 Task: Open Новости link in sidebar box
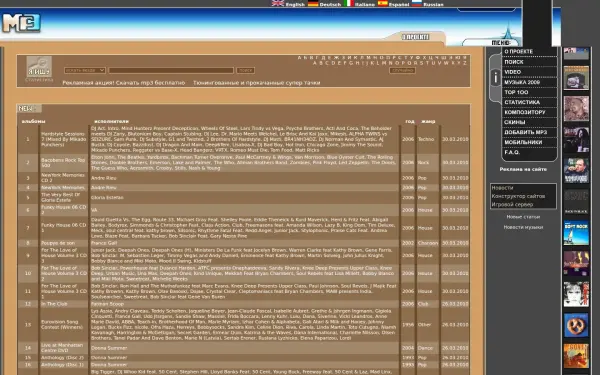coord(502,188)
